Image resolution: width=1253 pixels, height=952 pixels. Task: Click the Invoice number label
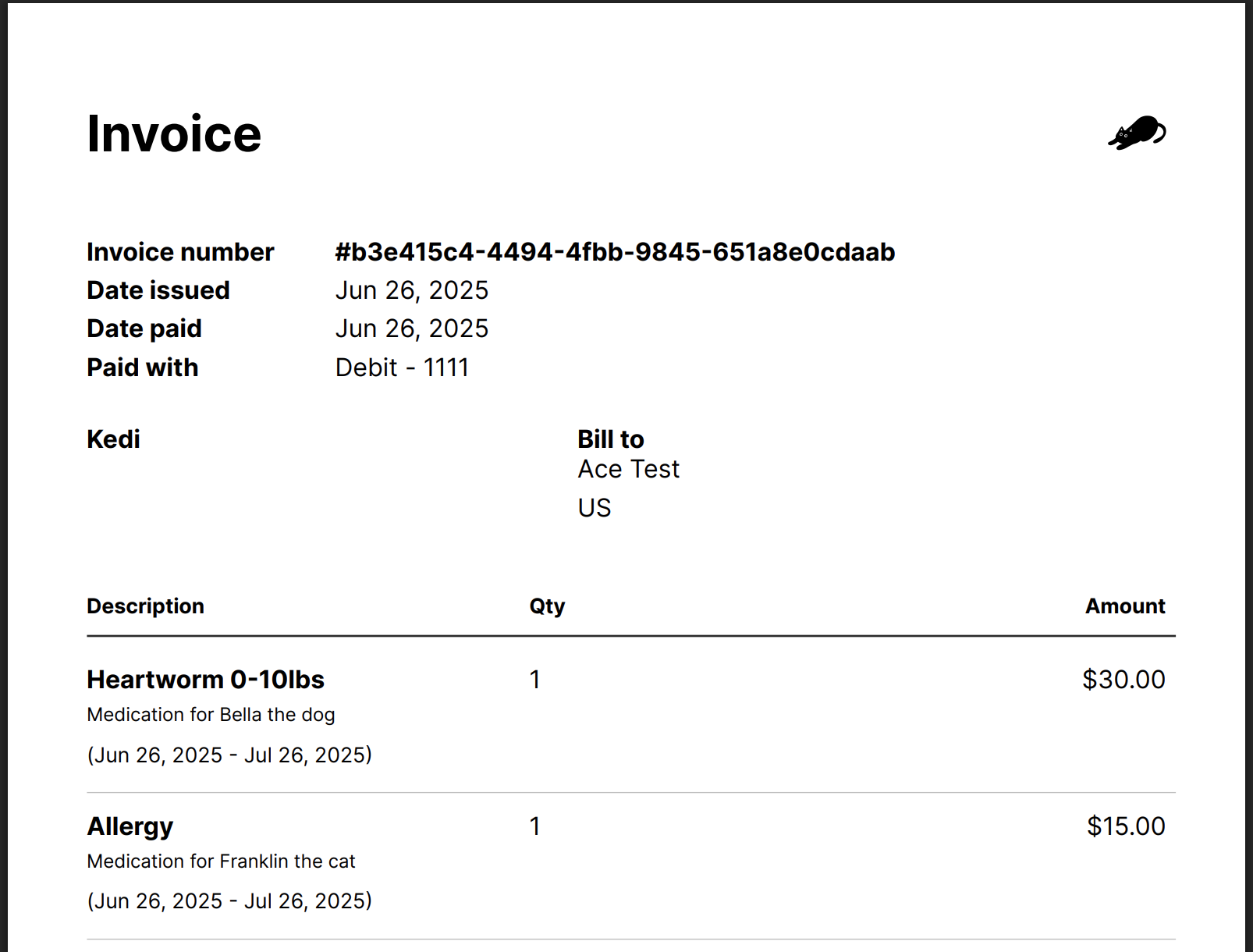click(x=180, y=252)
